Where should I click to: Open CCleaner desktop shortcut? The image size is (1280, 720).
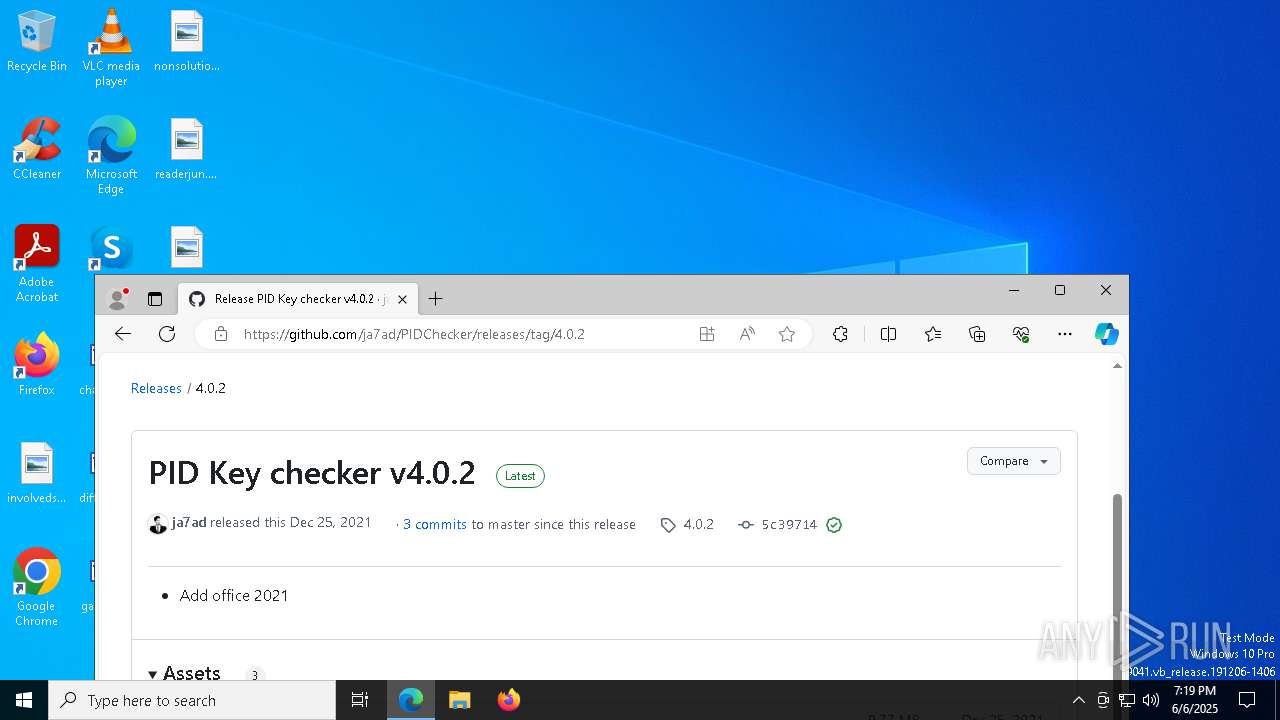coord(37,150)
